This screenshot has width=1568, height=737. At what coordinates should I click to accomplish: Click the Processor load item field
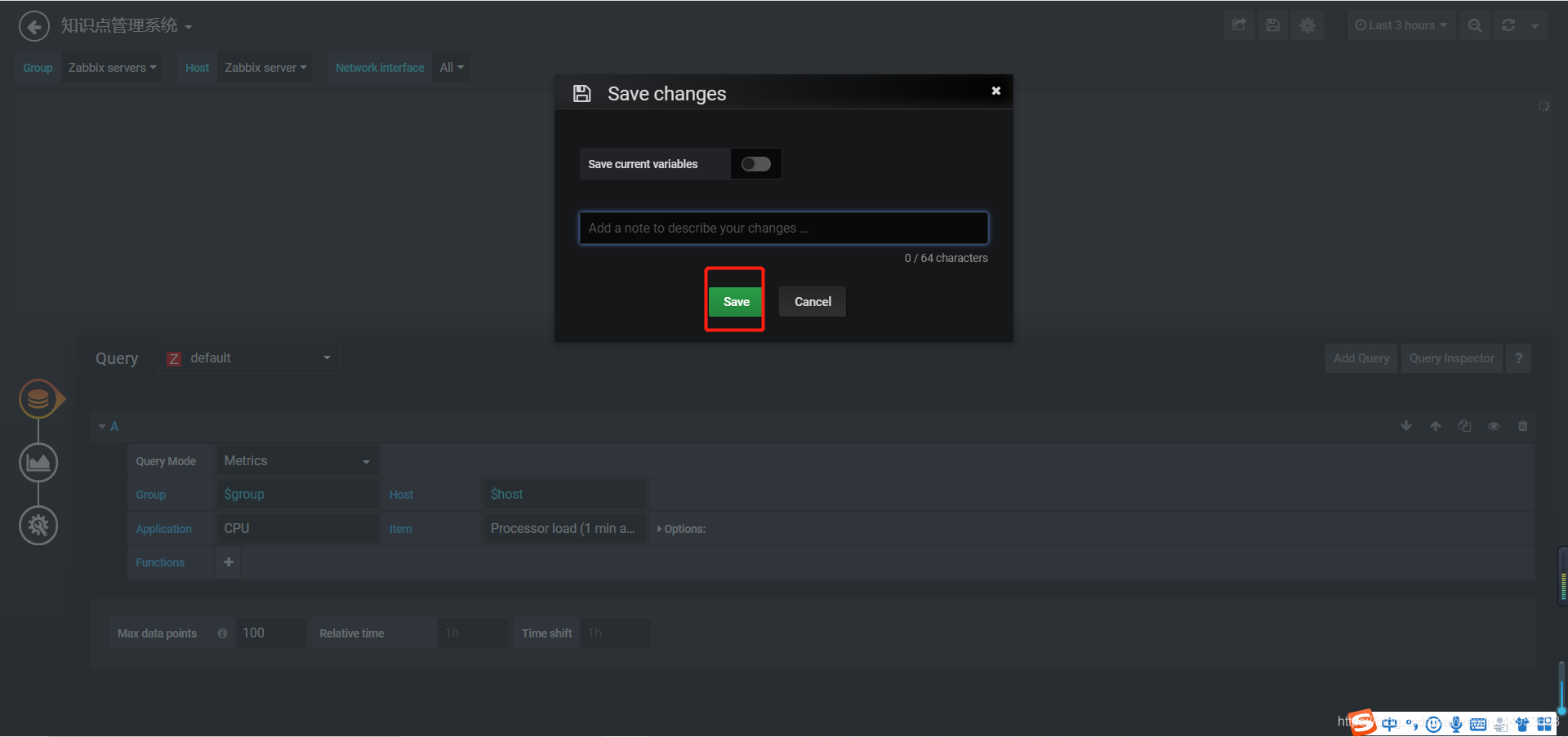pos(564,529)
